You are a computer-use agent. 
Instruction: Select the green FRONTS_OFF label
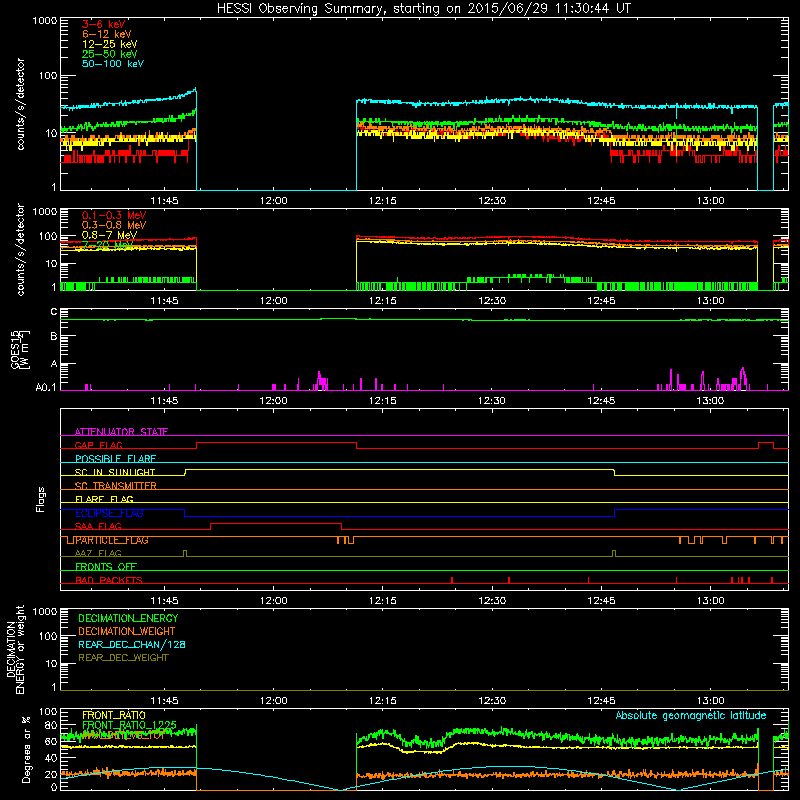click(106, 567)
